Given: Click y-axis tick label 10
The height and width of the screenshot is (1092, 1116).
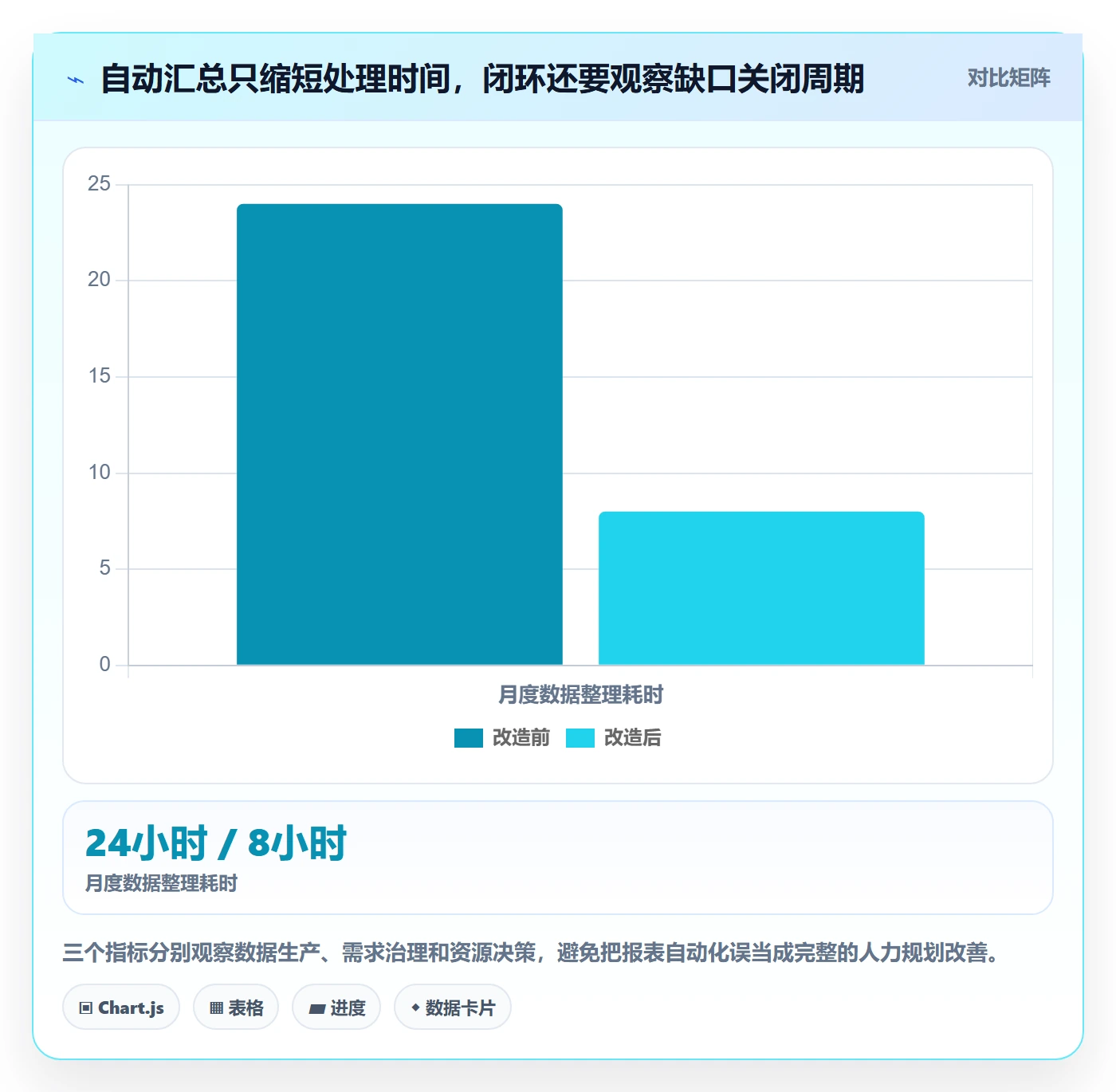Looking at the screenshot, I should [x=99, y=473].
